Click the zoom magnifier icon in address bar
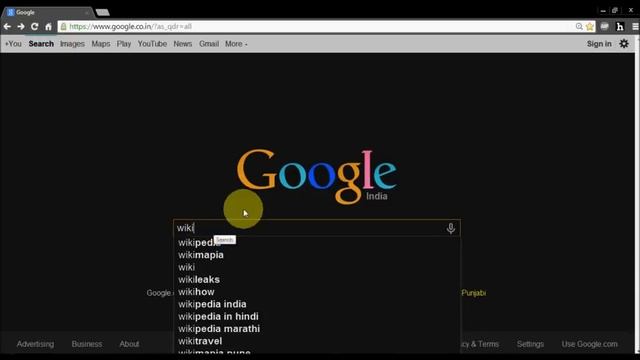Screen dimensions: 640x360 pos(579,27)
